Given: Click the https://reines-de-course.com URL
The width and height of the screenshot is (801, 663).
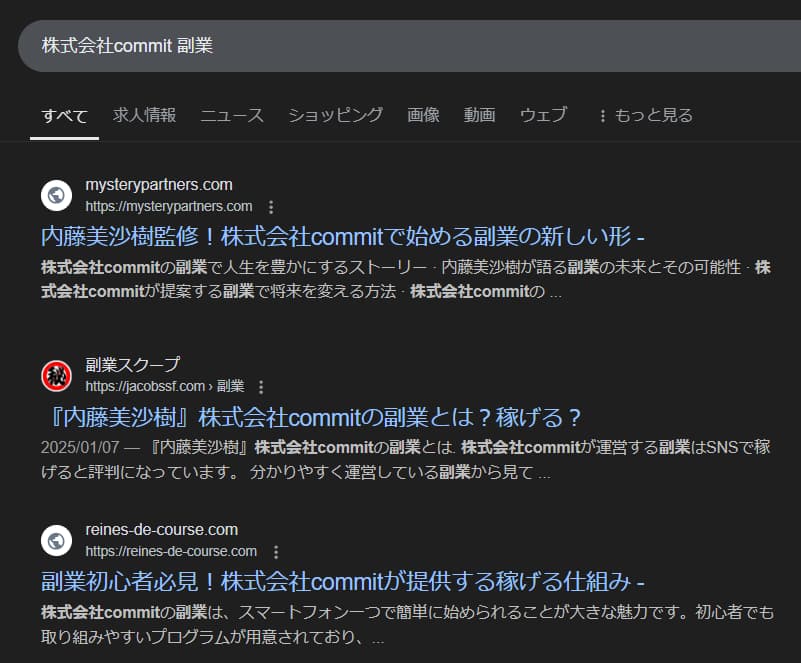Looking at the screenshot, I should coord(171,552).
